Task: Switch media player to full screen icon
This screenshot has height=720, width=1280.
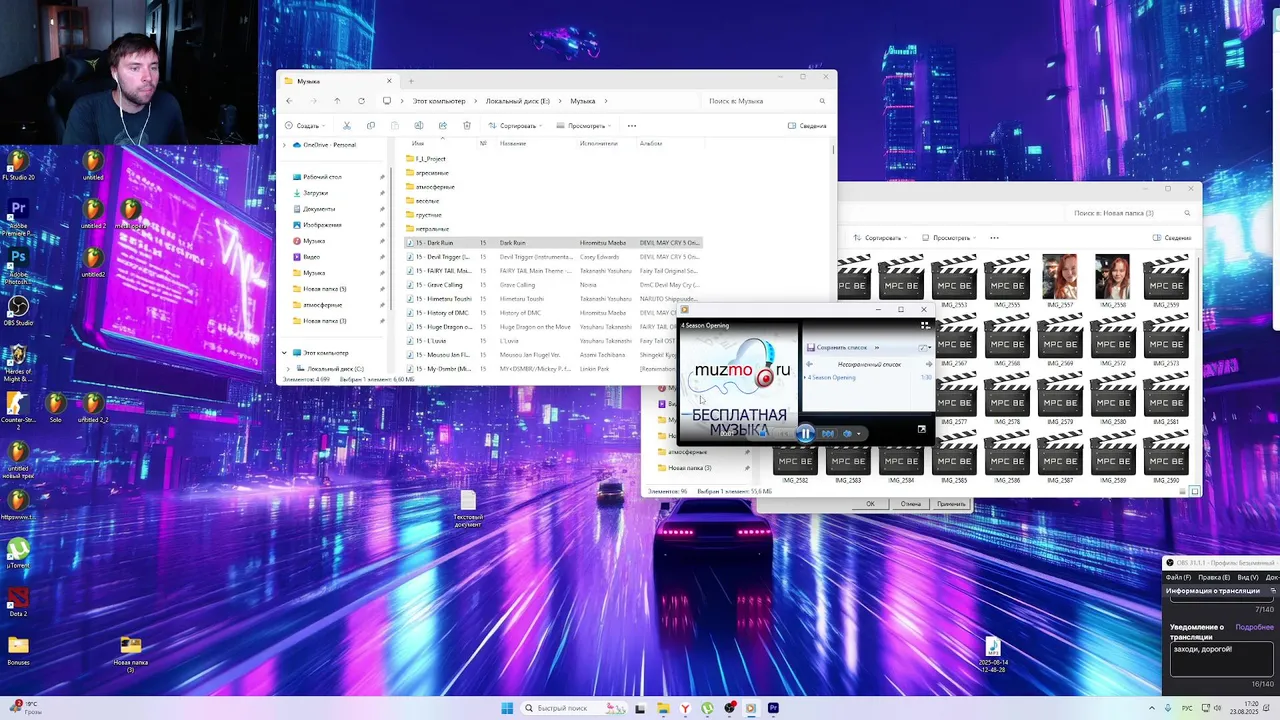Action: tap(922, 430)
